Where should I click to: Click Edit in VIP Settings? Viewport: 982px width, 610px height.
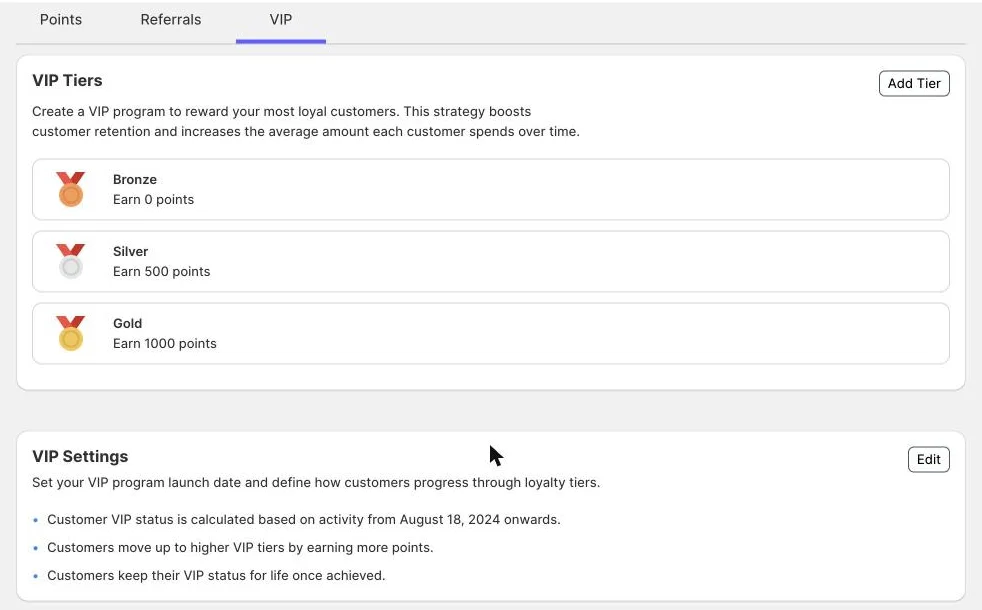(x=928, y=459)
